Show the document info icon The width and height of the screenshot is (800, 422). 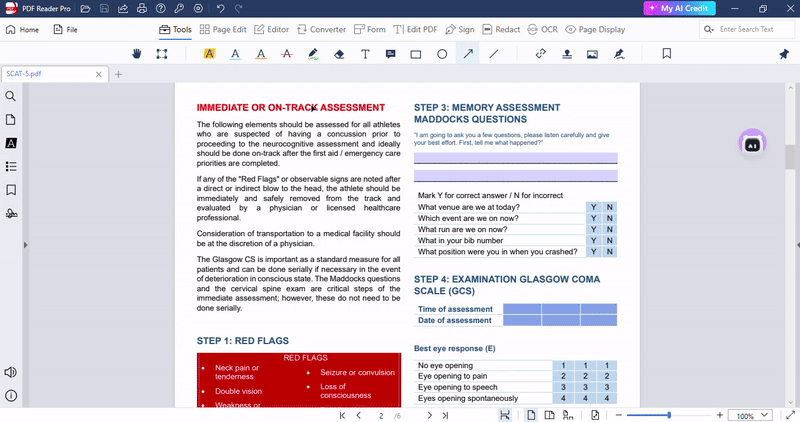tap(11, 395)
